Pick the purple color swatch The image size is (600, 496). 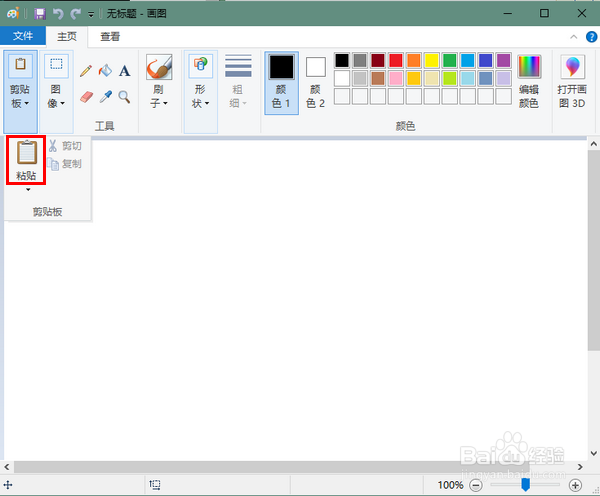tap(504, 60)
